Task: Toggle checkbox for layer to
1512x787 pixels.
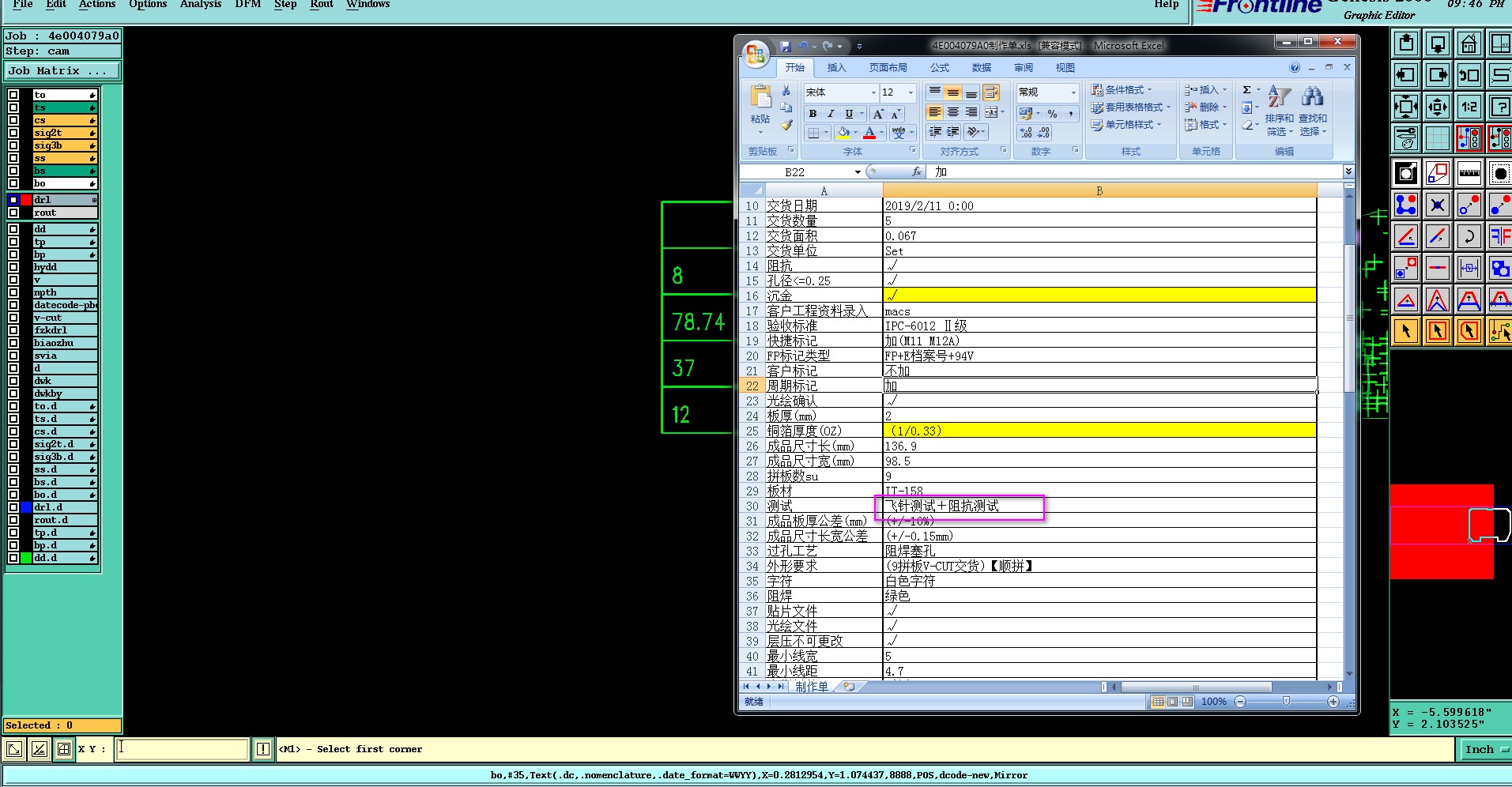Action: point(13,95)
